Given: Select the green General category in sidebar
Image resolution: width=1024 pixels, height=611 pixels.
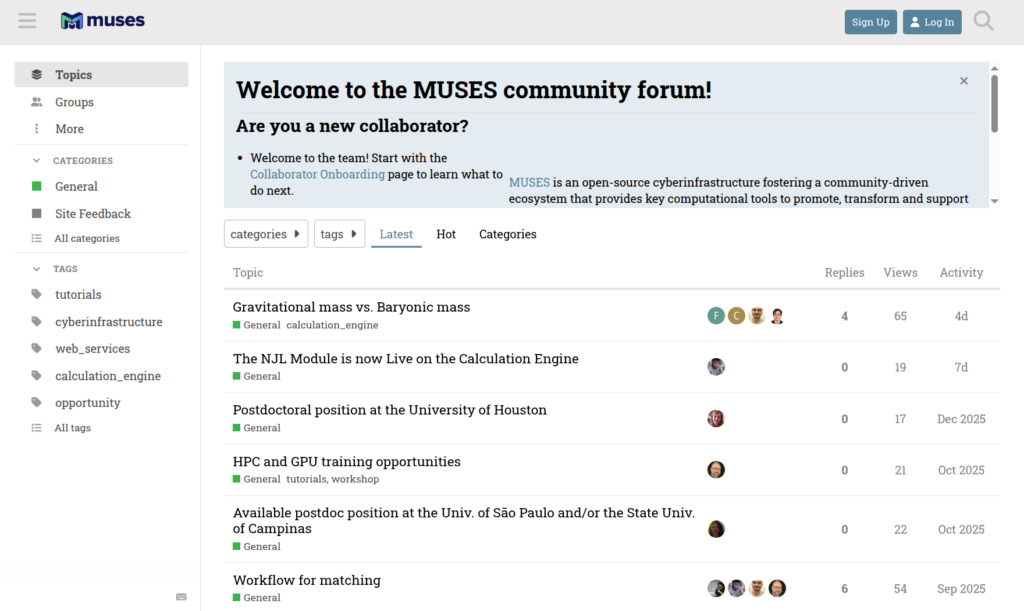Looking at the screenshot, I should tap(76, 187).
